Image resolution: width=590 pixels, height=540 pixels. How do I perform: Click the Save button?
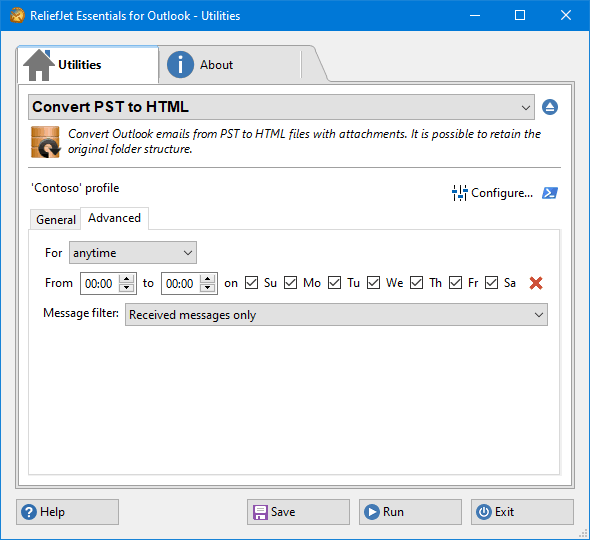point(298,512)
